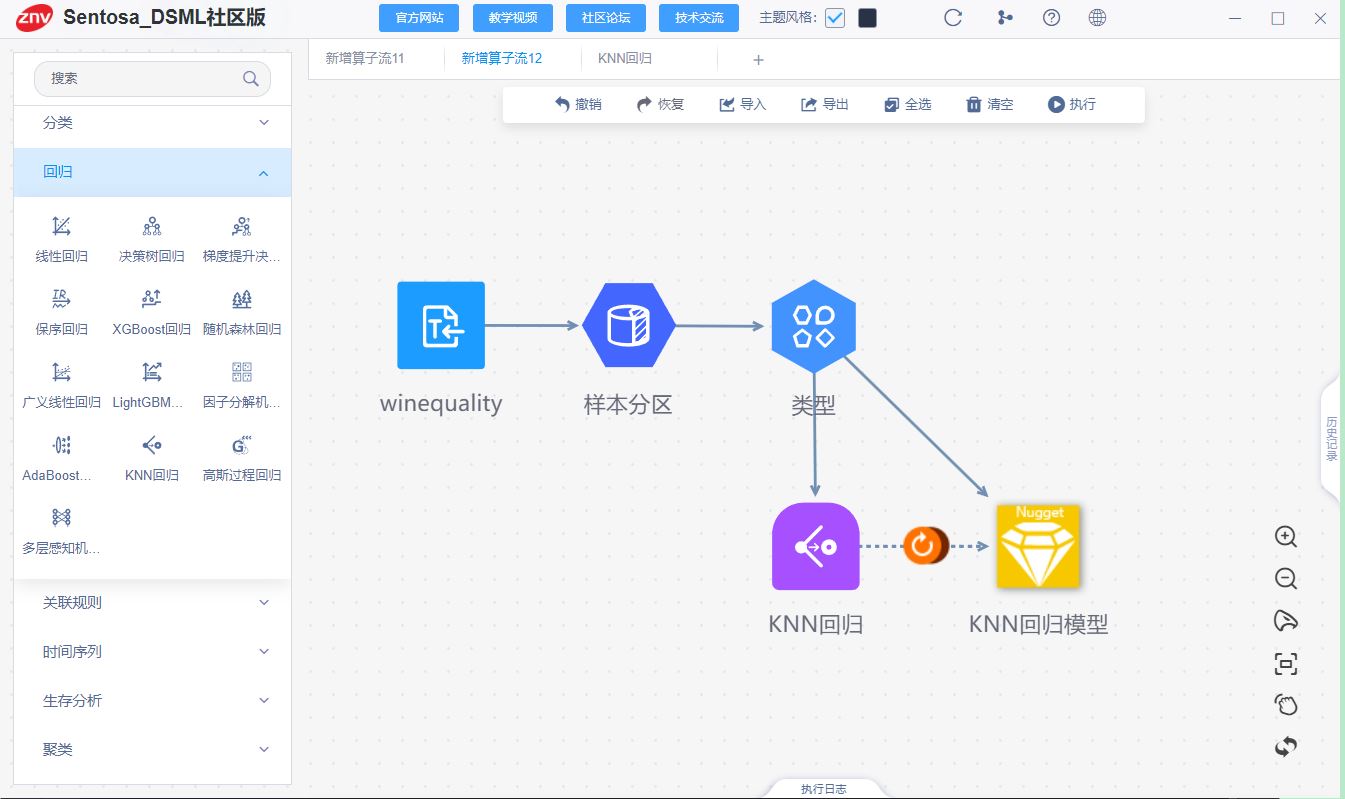The image size is (1345, 799).
Task: Click the fit-to-screen canvas icon
Action: tap(1286, 663)
